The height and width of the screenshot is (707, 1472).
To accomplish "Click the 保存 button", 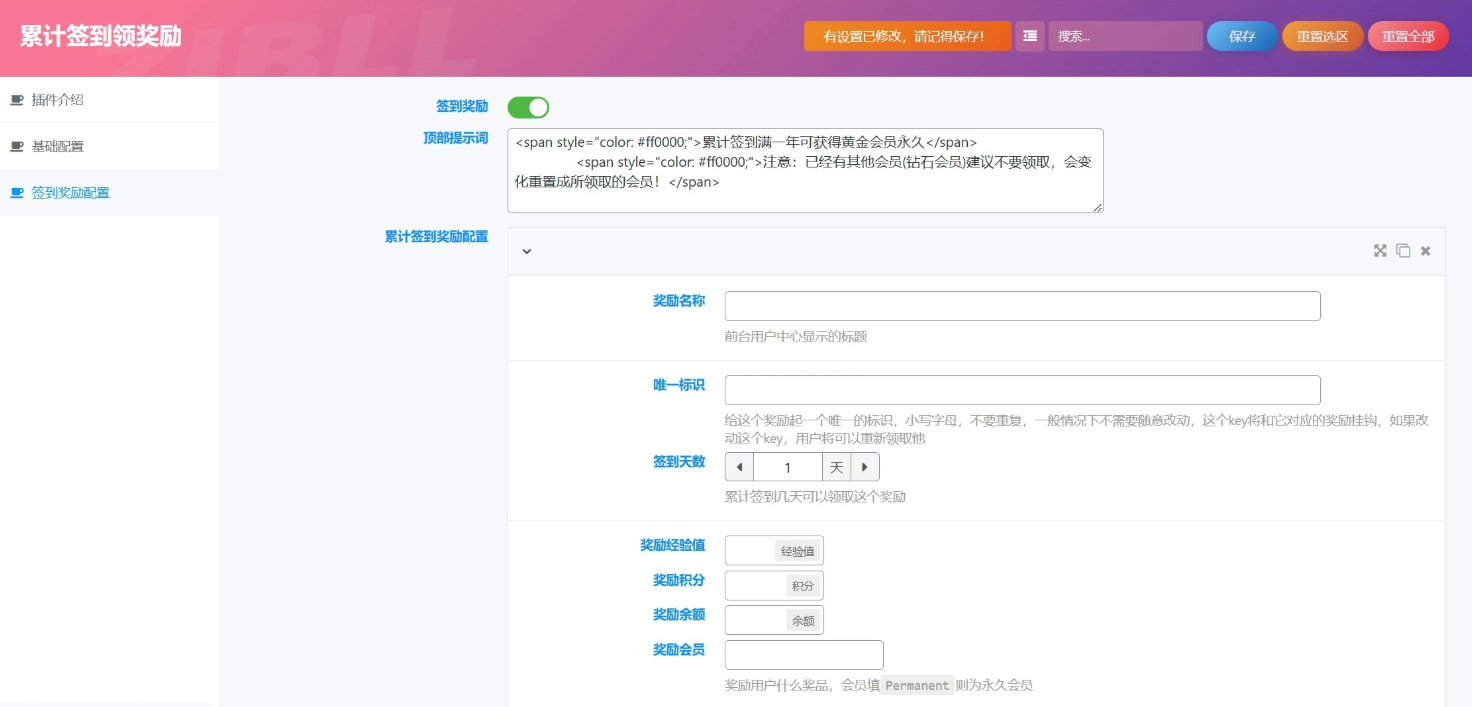I will 1241,36.
